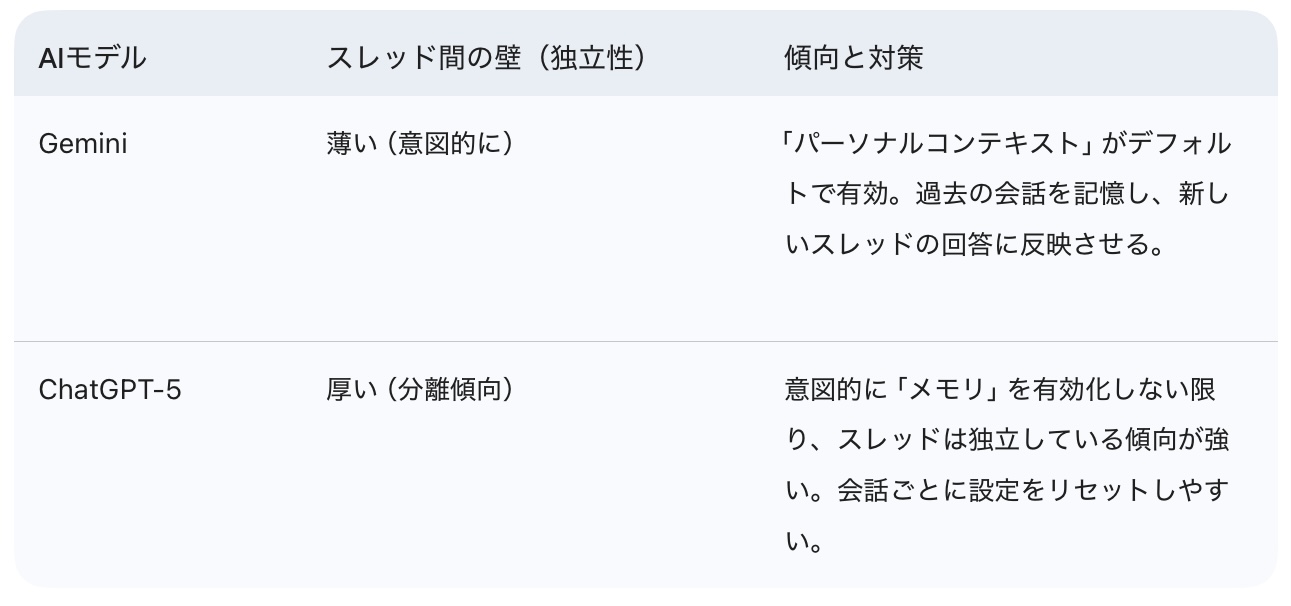Click the quoted term "パーソナルコンテキスト"
The width and height of the screenshot is (1291, 606).
coord(935,144)
